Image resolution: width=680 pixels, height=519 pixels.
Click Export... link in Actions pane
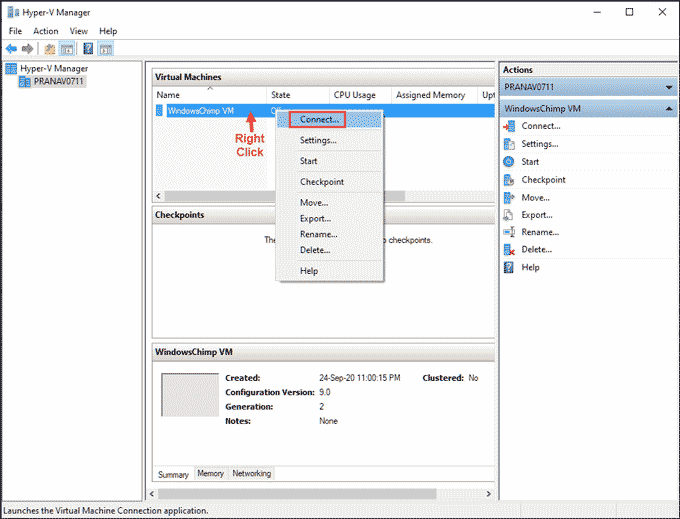(x=537, y=215)
